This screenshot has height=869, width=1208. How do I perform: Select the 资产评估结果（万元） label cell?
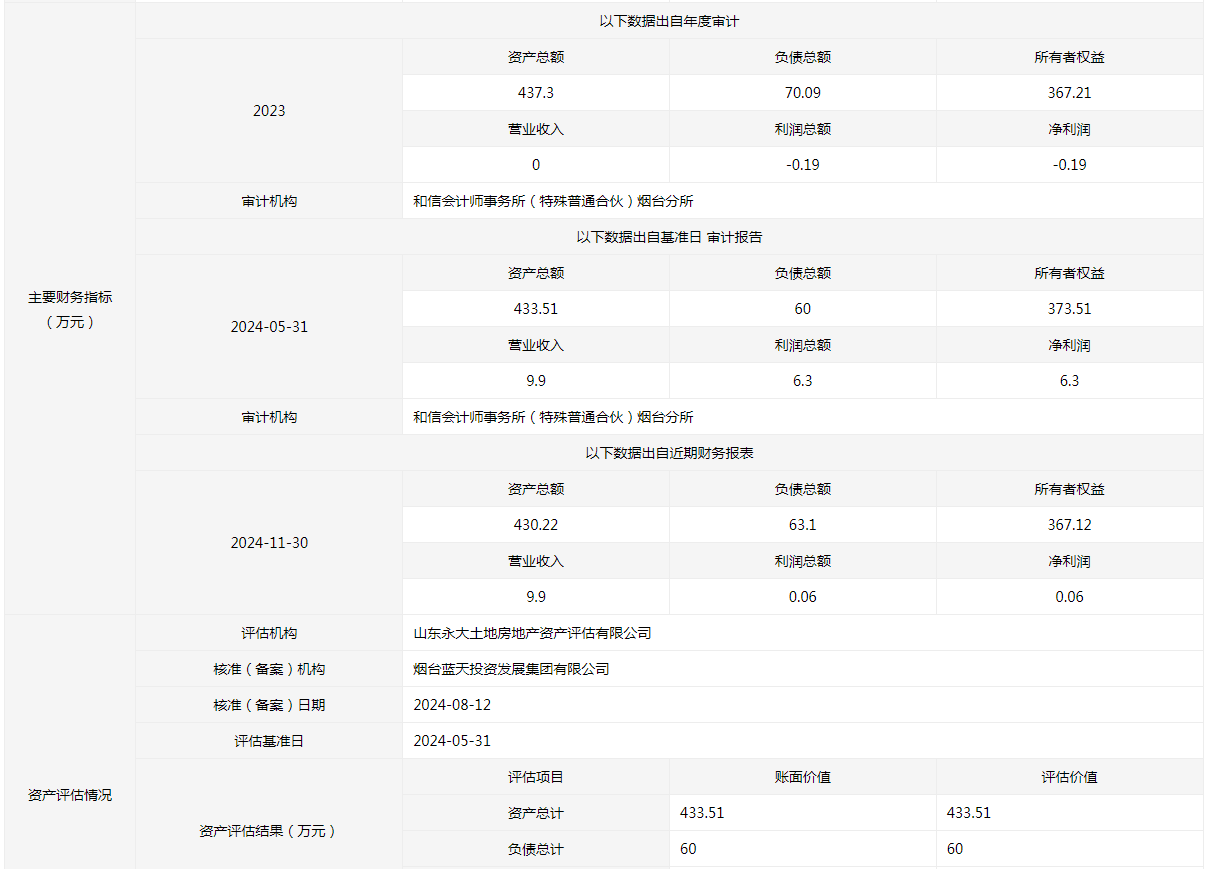pos(269,831)
